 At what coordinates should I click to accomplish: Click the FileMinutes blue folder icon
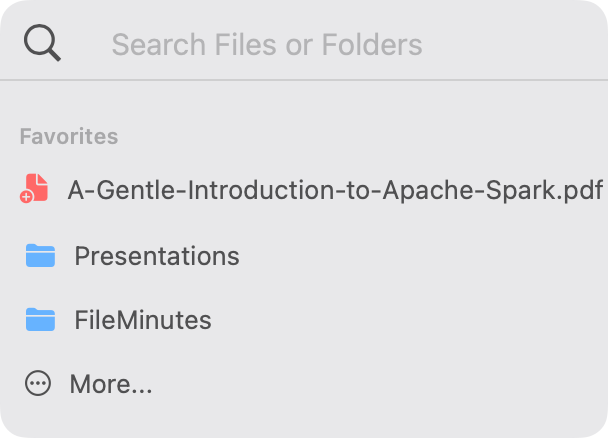(40, 320)
